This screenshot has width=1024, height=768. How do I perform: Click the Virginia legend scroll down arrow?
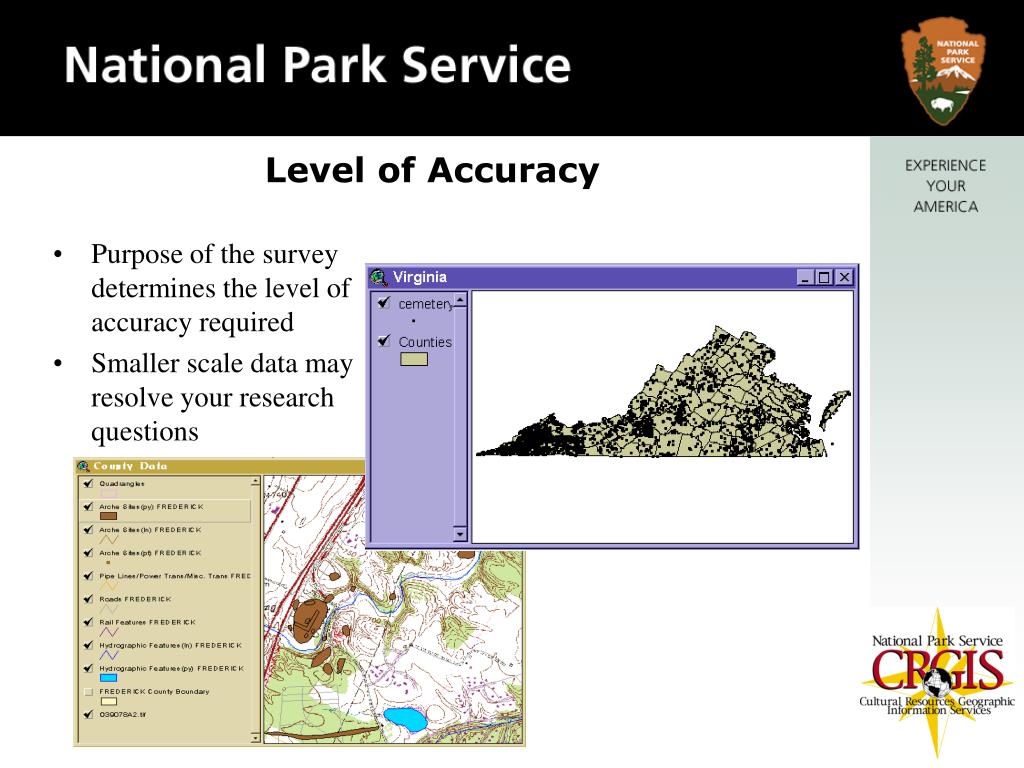pos(460,534)
